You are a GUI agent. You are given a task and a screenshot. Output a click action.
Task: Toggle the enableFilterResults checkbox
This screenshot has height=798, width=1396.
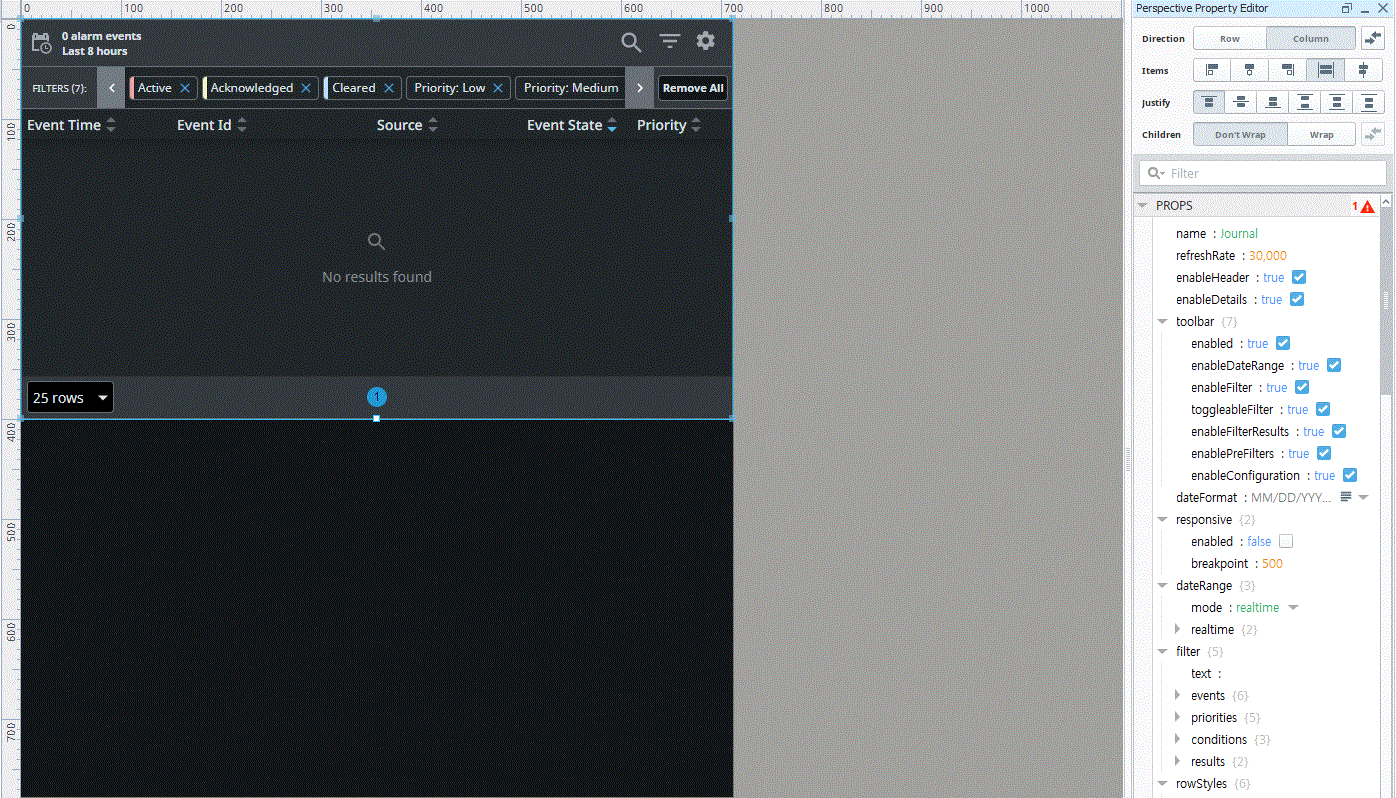1339,432
